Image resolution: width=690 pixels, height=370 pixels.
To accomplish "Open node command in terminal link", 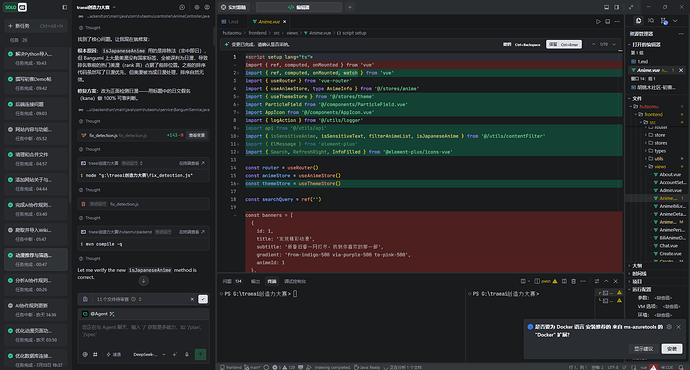I will [192, 163].
